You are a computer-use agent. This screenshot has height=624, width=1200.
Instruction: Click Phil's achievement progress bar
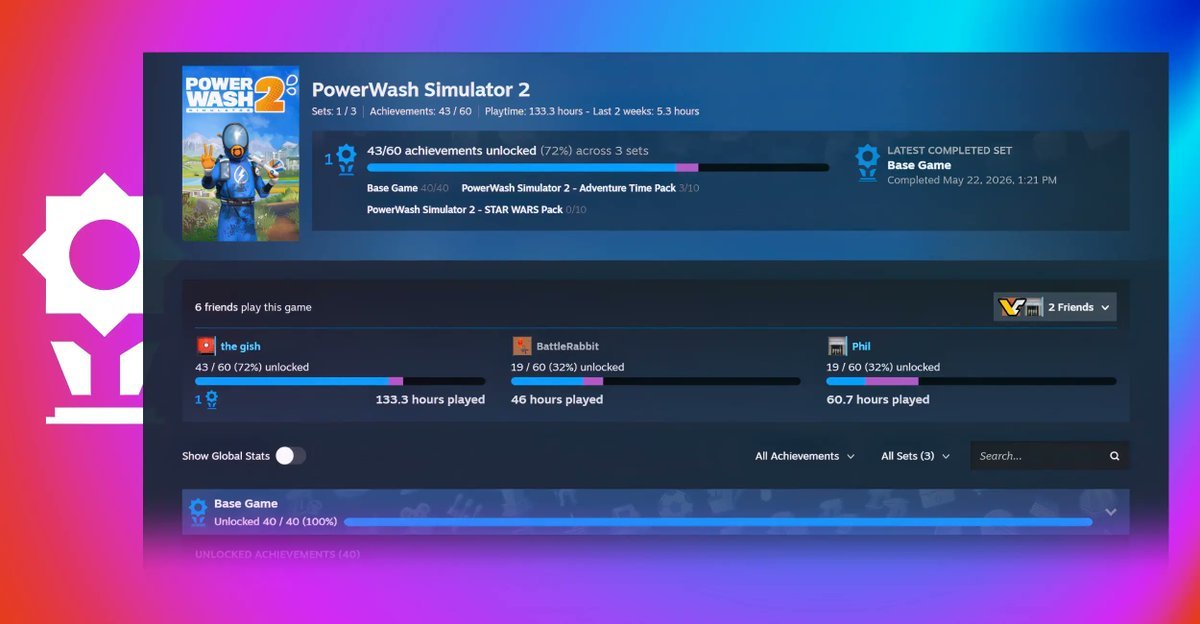(x=971, y=381)
